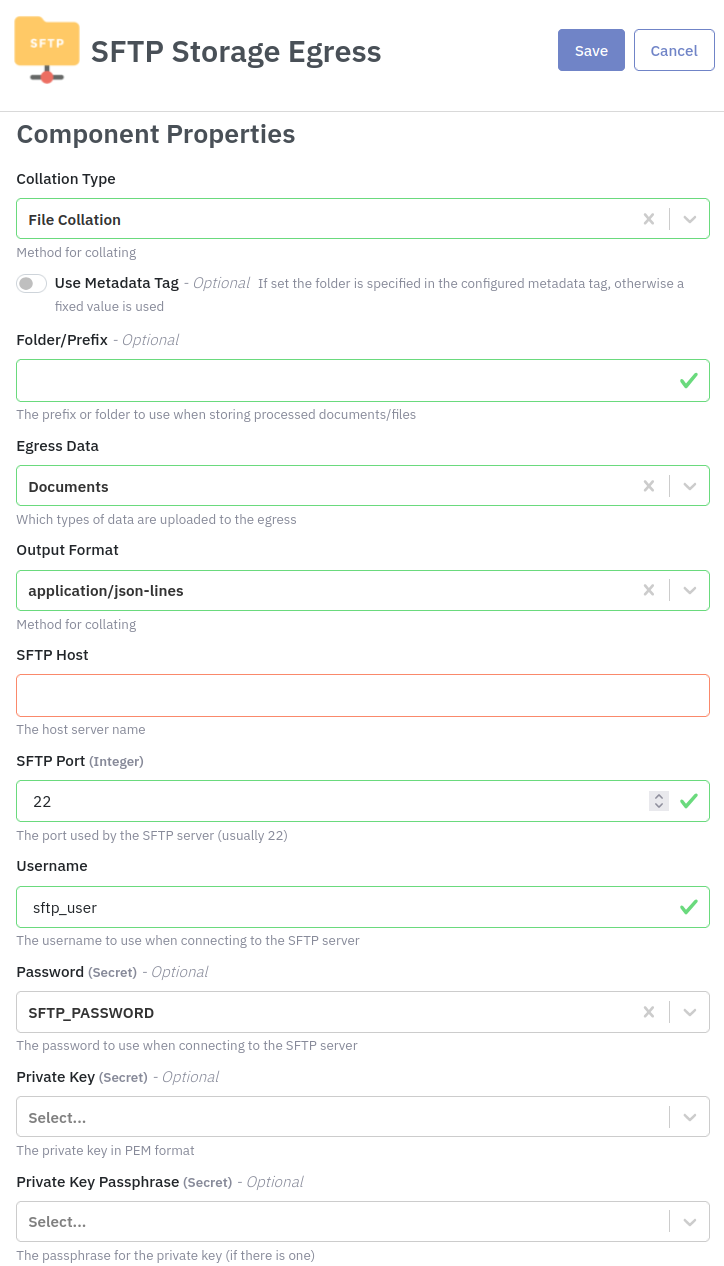Viewport: 724px width, 1266px height.
Task: Click the SFTP folder icon in header
Action: [x=47, y=49]
